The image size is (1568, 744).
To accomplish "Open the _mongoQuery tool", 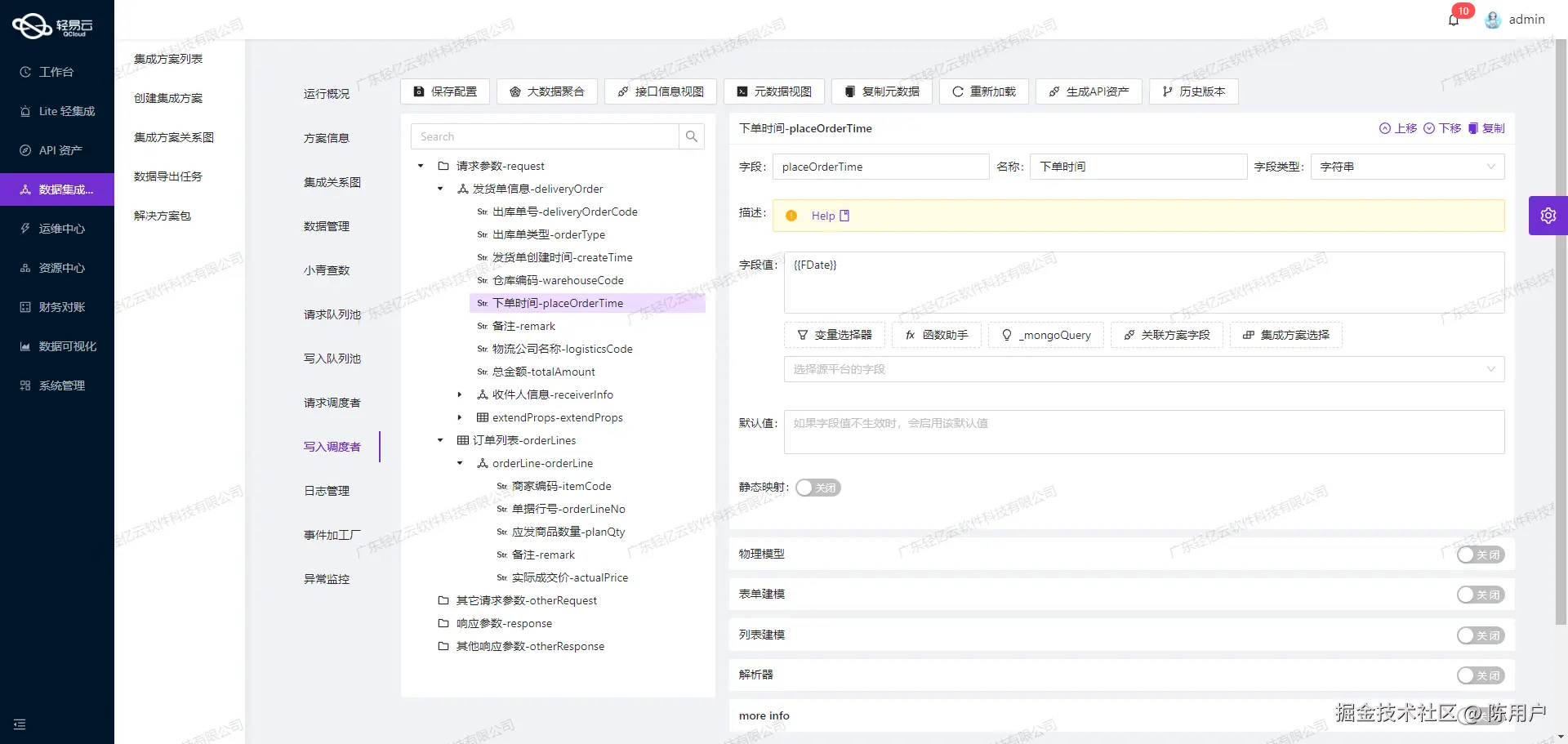I will tap(1046, 335).
